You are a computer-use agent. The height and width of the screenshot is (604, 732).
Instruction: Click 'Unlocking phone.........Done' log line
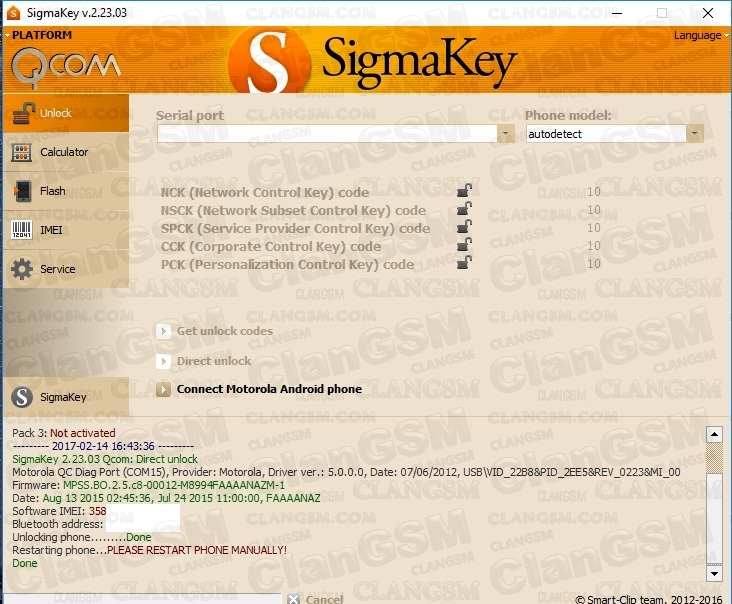coord(82,537)
